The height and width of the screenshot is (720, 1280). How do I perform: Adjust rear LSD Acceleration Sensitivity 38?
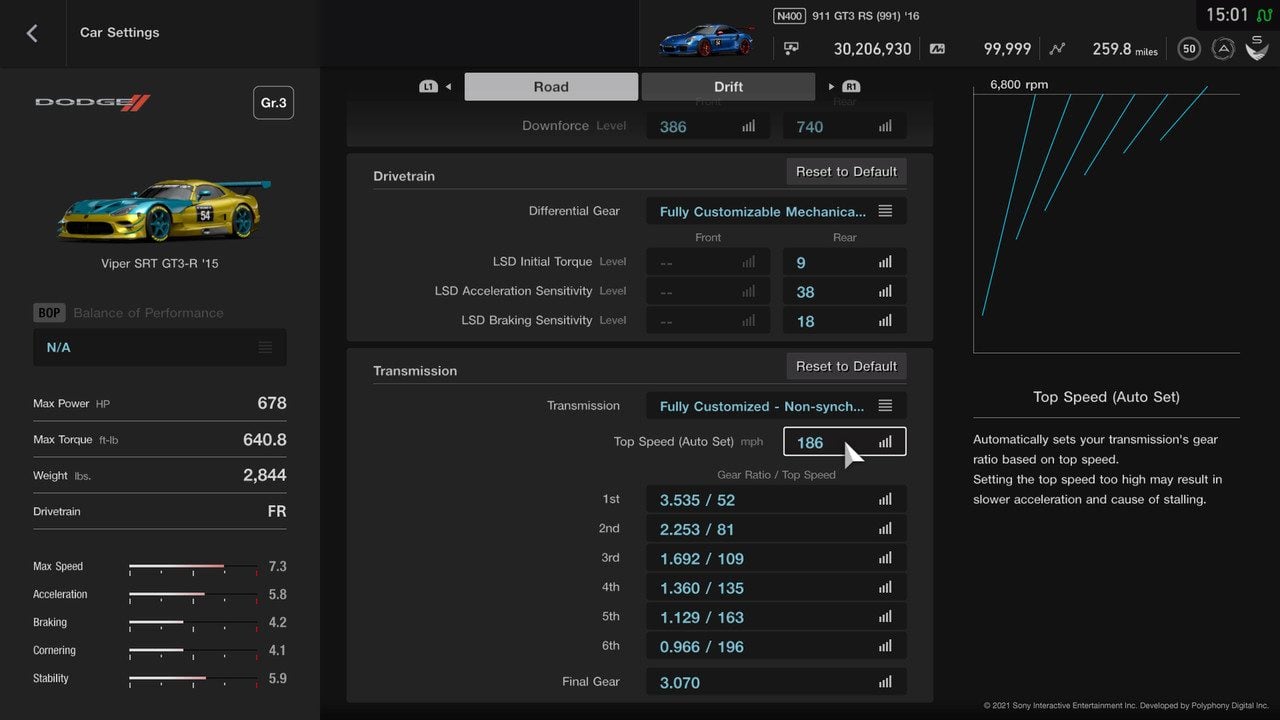845,292
